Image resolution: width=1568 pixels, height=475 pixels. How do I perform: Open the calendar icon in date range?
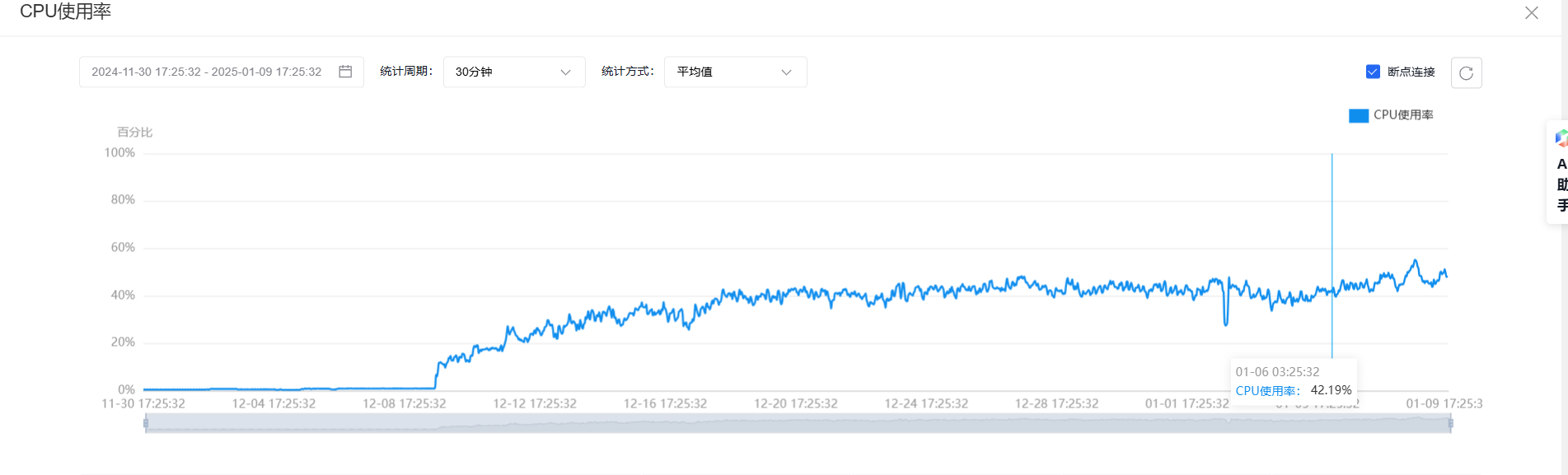[x=345, y=72]
